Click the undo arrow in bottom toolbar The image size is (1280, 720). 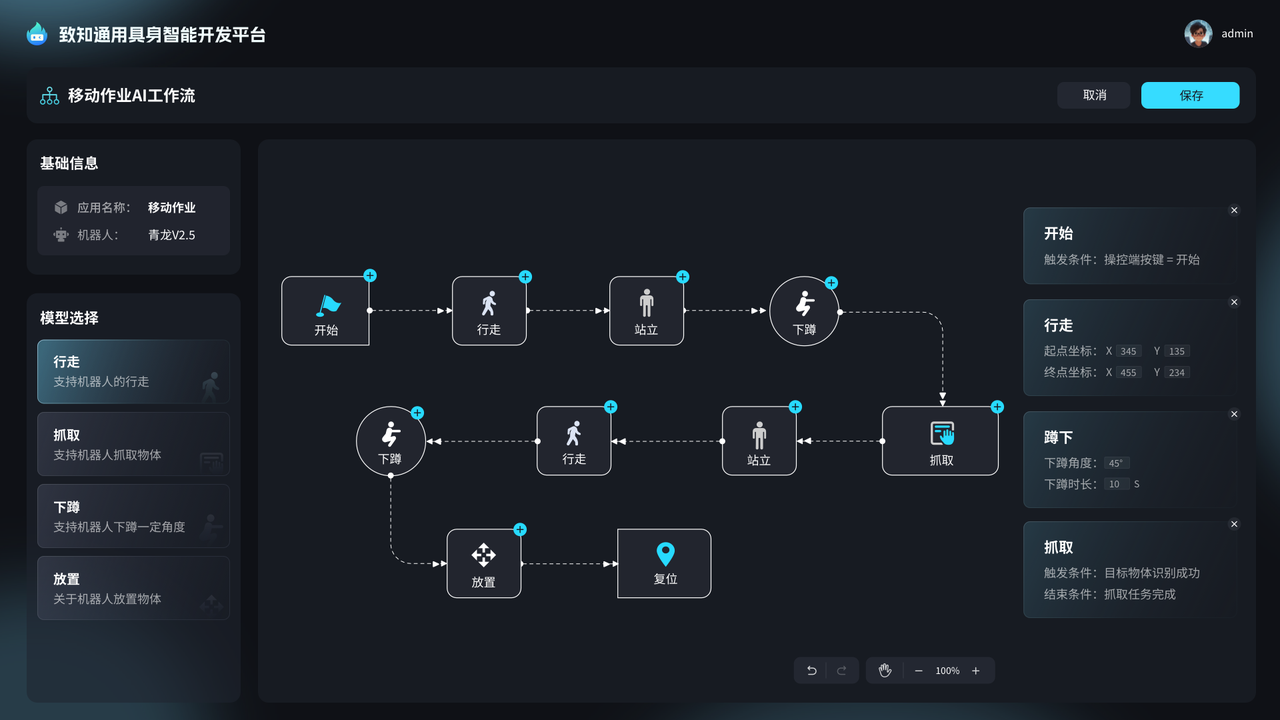click(811, 671)
